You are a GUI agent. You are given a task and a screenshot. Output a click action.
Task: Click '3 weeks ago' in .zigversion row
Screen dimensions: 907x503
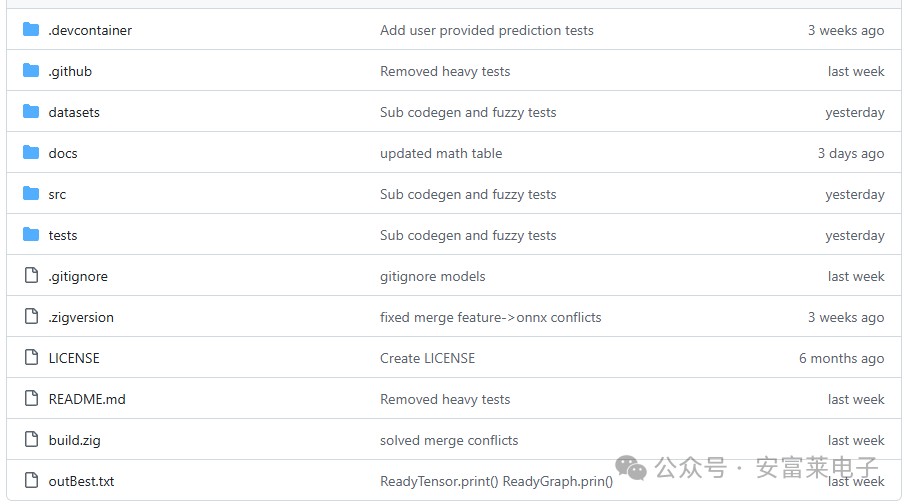(x=846, y=317)
